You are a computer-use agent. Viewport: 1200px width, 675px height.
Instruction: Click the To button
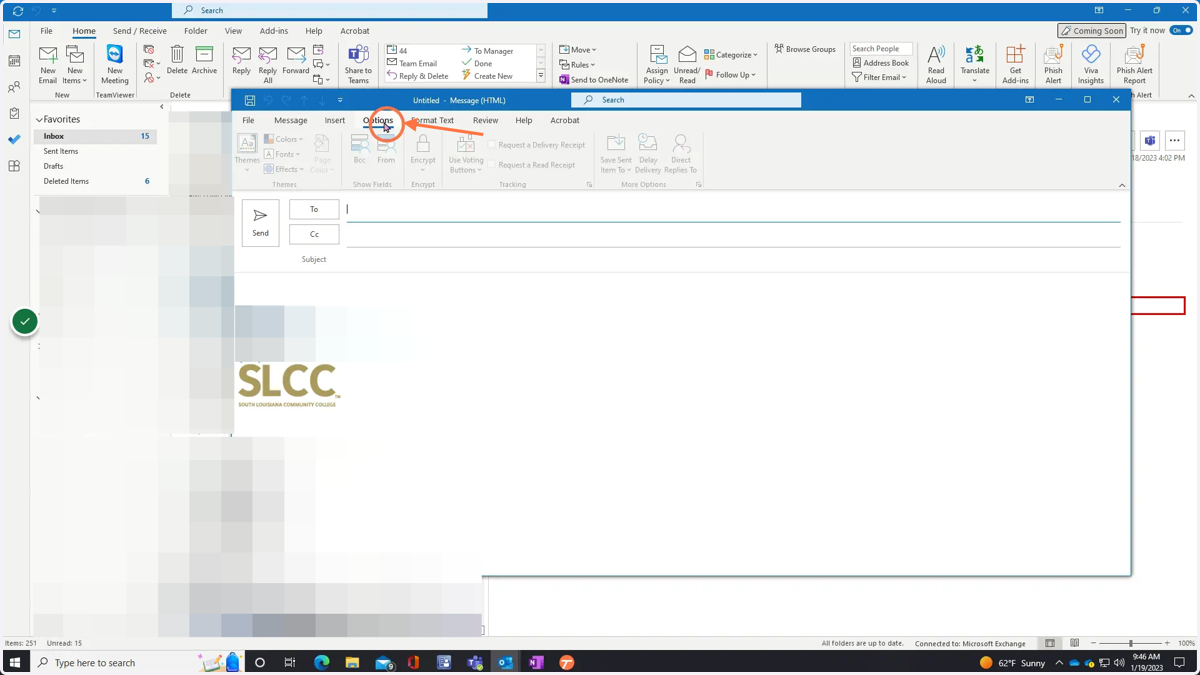tap(314, 209)
